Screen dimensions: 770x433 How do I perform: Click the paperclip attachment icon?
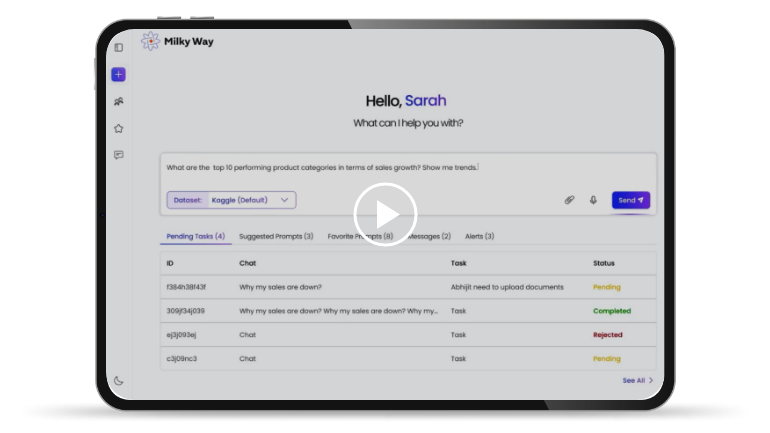[x=569, y=200]
